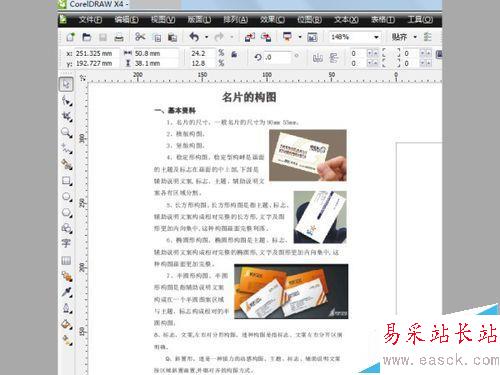Click the ruler origin corner box
500x375 pixels.
[83, 78]
